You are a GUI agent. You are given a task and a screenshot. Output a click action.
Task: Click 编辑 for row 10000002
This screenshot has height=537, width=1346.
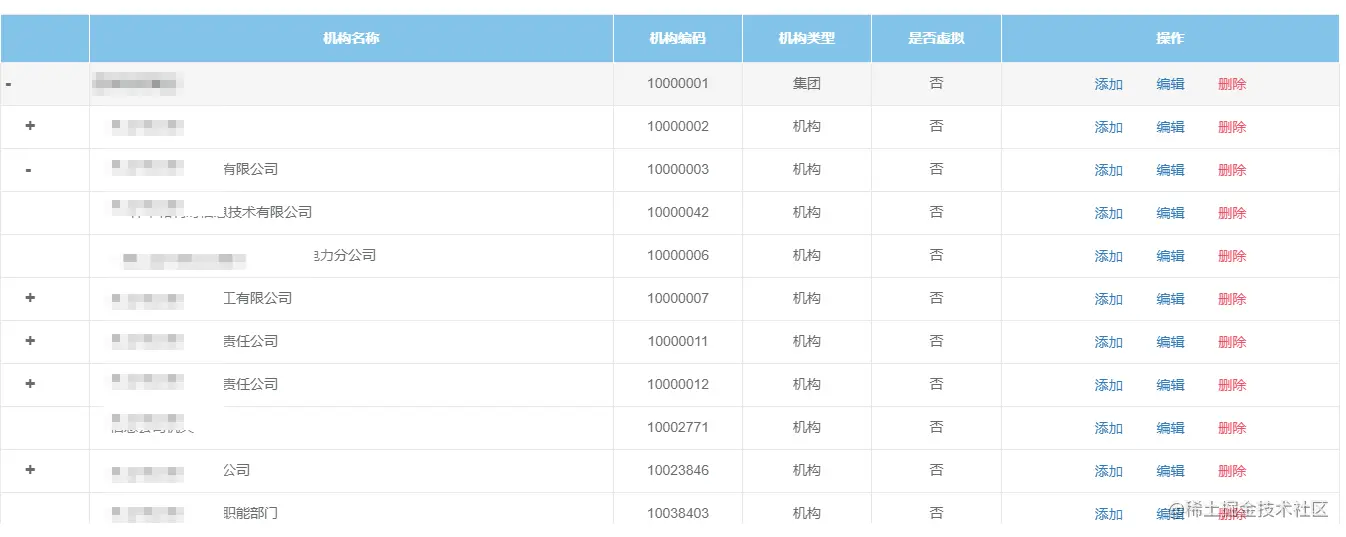point(1170,128)
